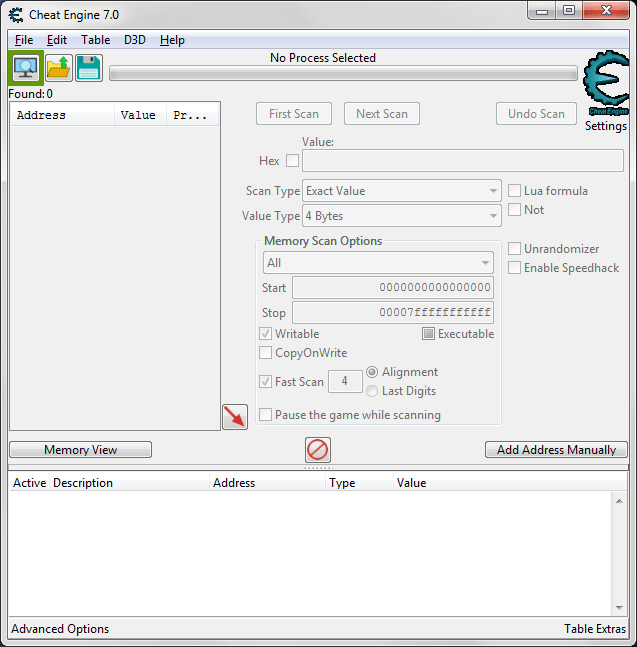Open the Edit menu
Image resolution: width=637 pixels, height=647 pixels.
pos(57,40)
